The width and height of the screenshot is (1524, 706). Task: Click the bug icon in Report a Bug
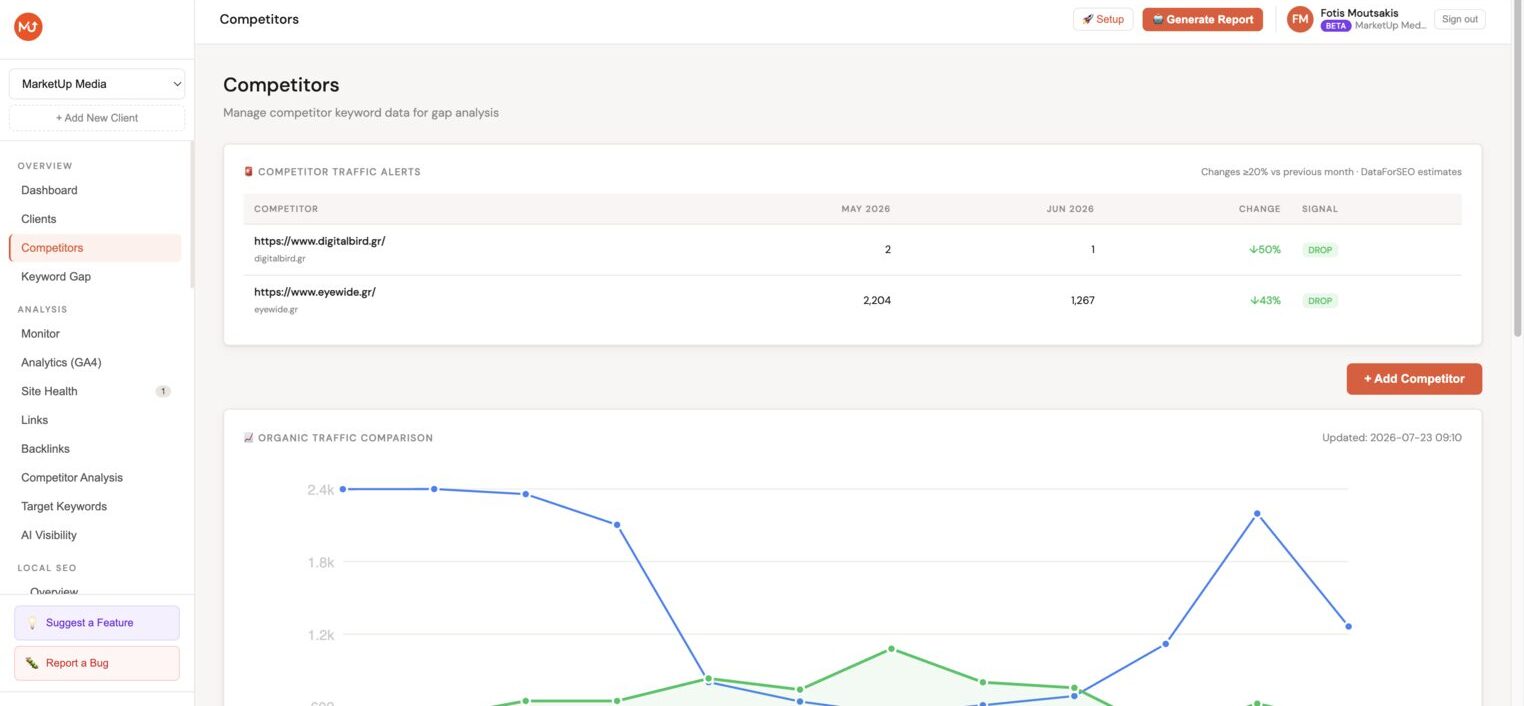(32, 663)
